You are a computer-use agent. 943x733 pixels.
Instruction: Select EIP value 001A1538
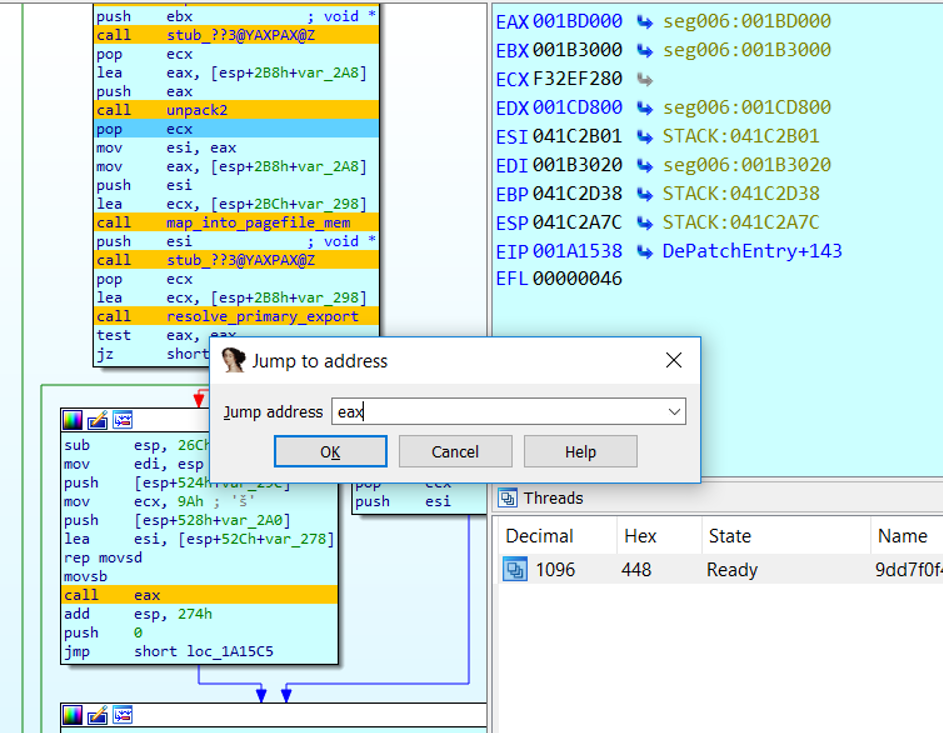[577, 251]
